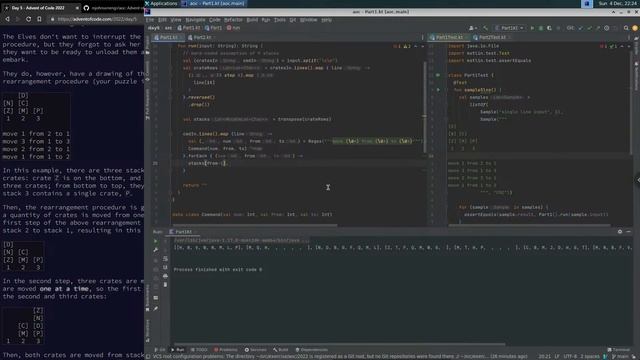Select Day 5 Advent of Code browser tab
This screenshot has height=360, width=640.
pos(40,8)
